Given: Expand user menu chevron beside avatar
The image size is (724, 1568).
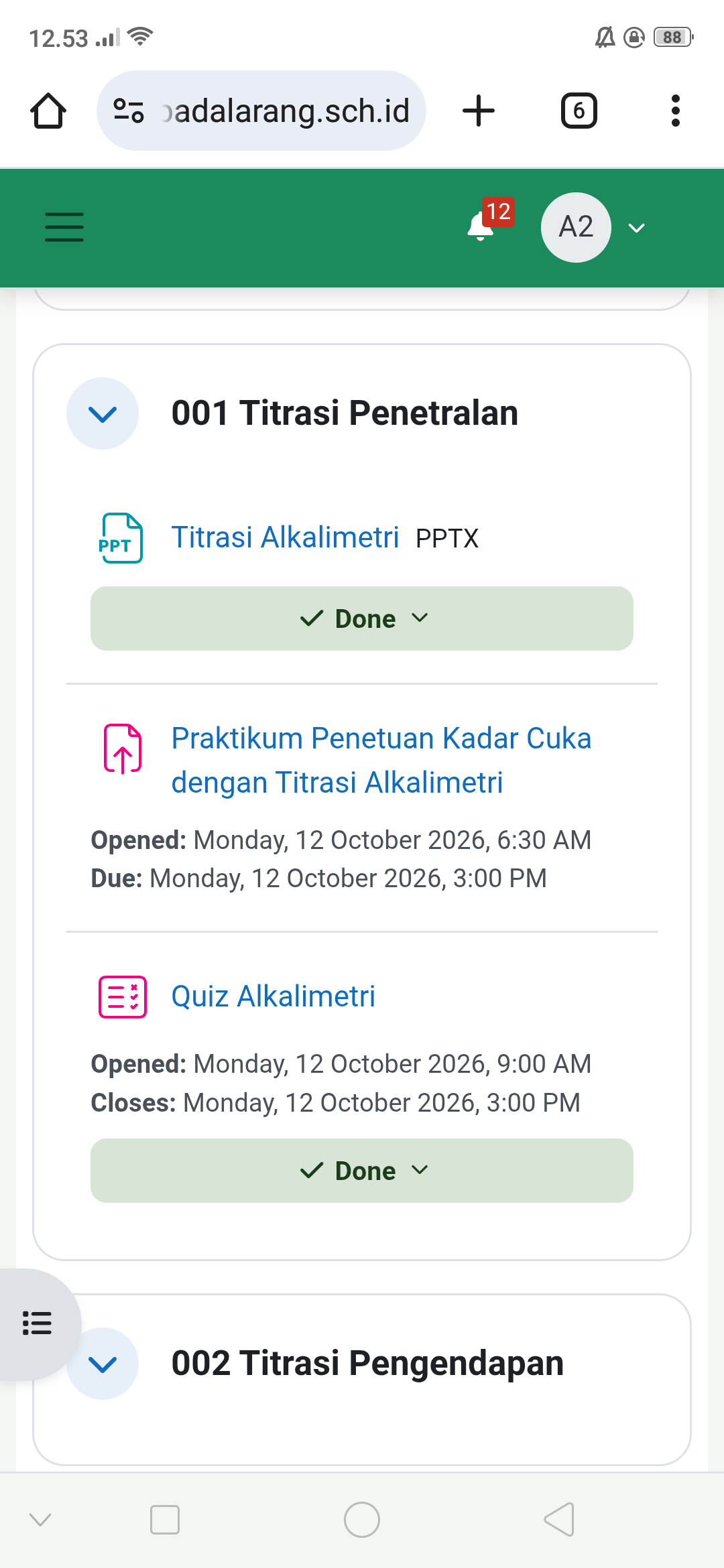Looking at the screenshot, I should click(x=637, y=228).
